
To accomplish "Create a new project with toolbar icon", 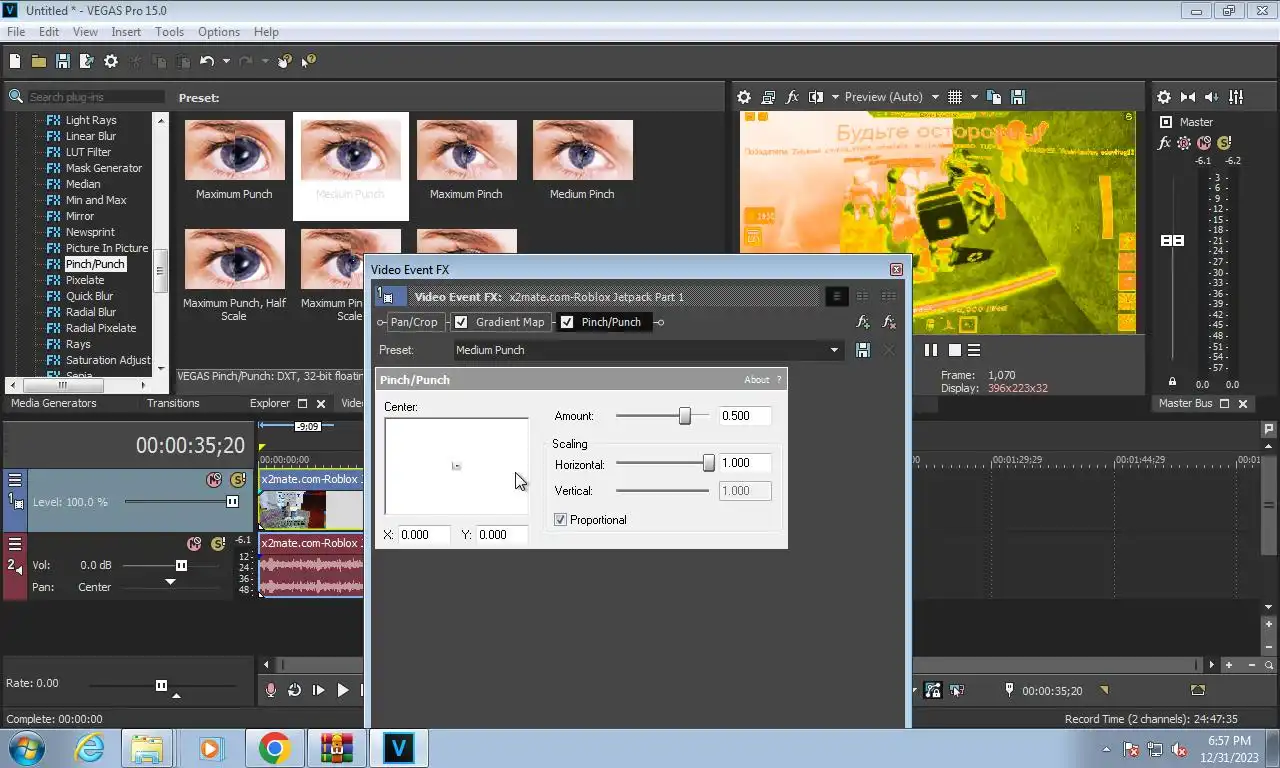I will pos(15,61).
